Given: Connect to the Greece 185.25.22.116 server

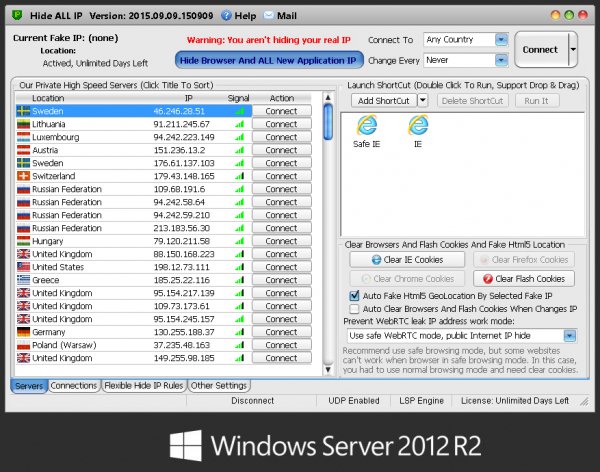Looking at the screenshot, I should [282, 280].
